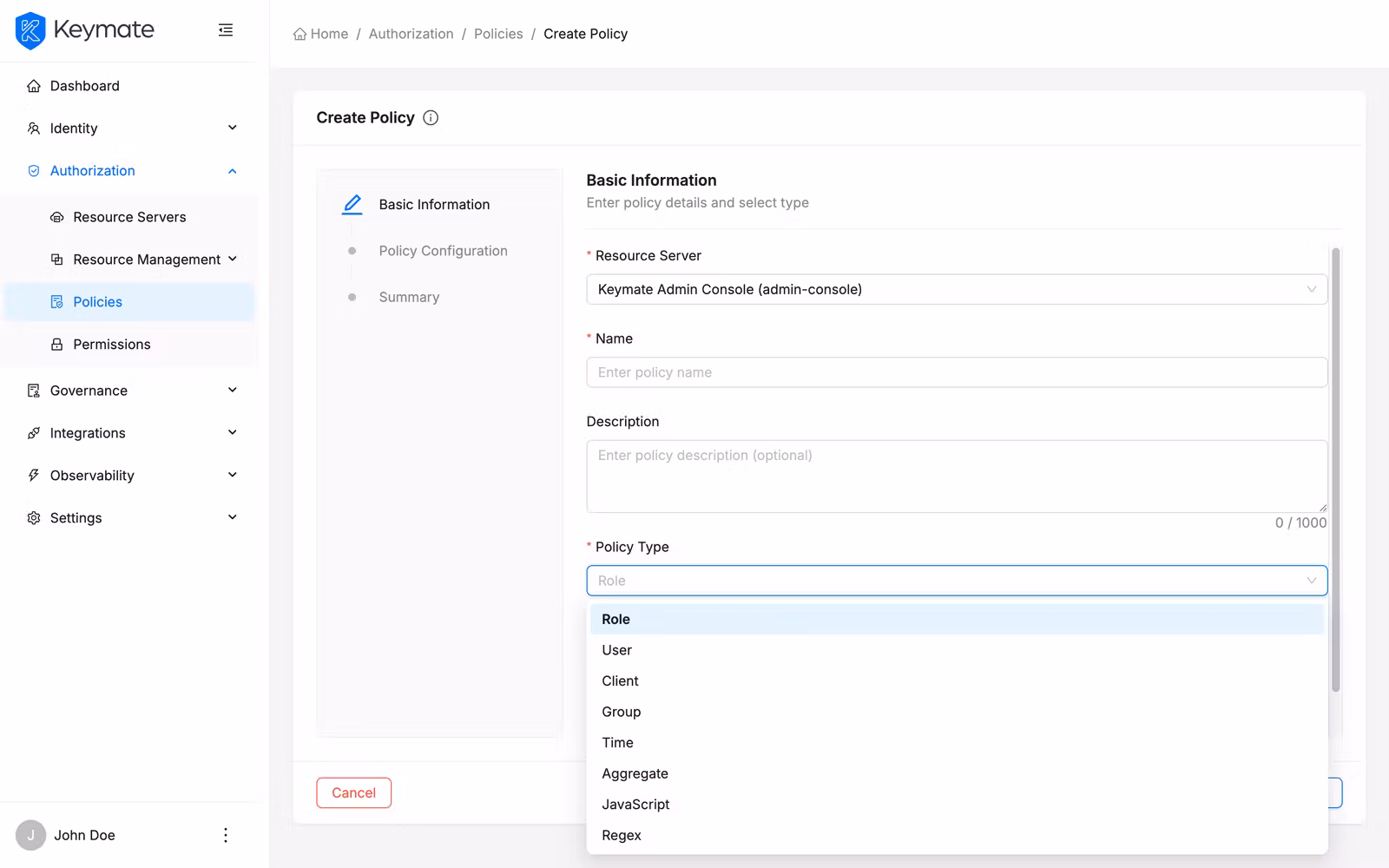Select the Time policy type option

(617, 742)
